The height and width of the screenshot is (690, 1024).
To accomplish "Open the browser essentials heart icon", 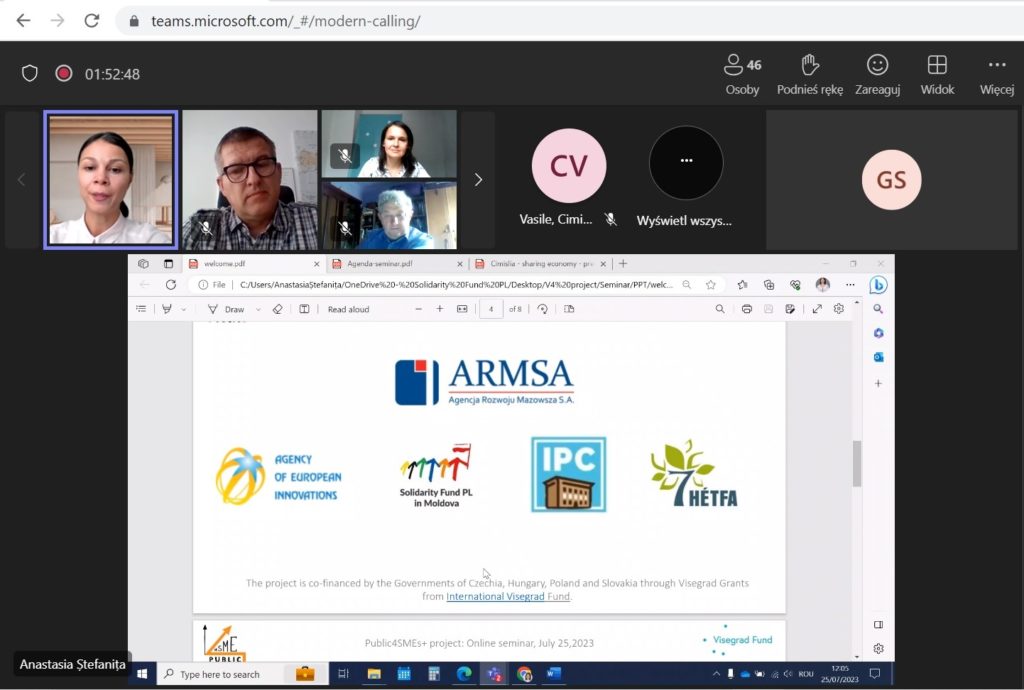I will point(795,285).
